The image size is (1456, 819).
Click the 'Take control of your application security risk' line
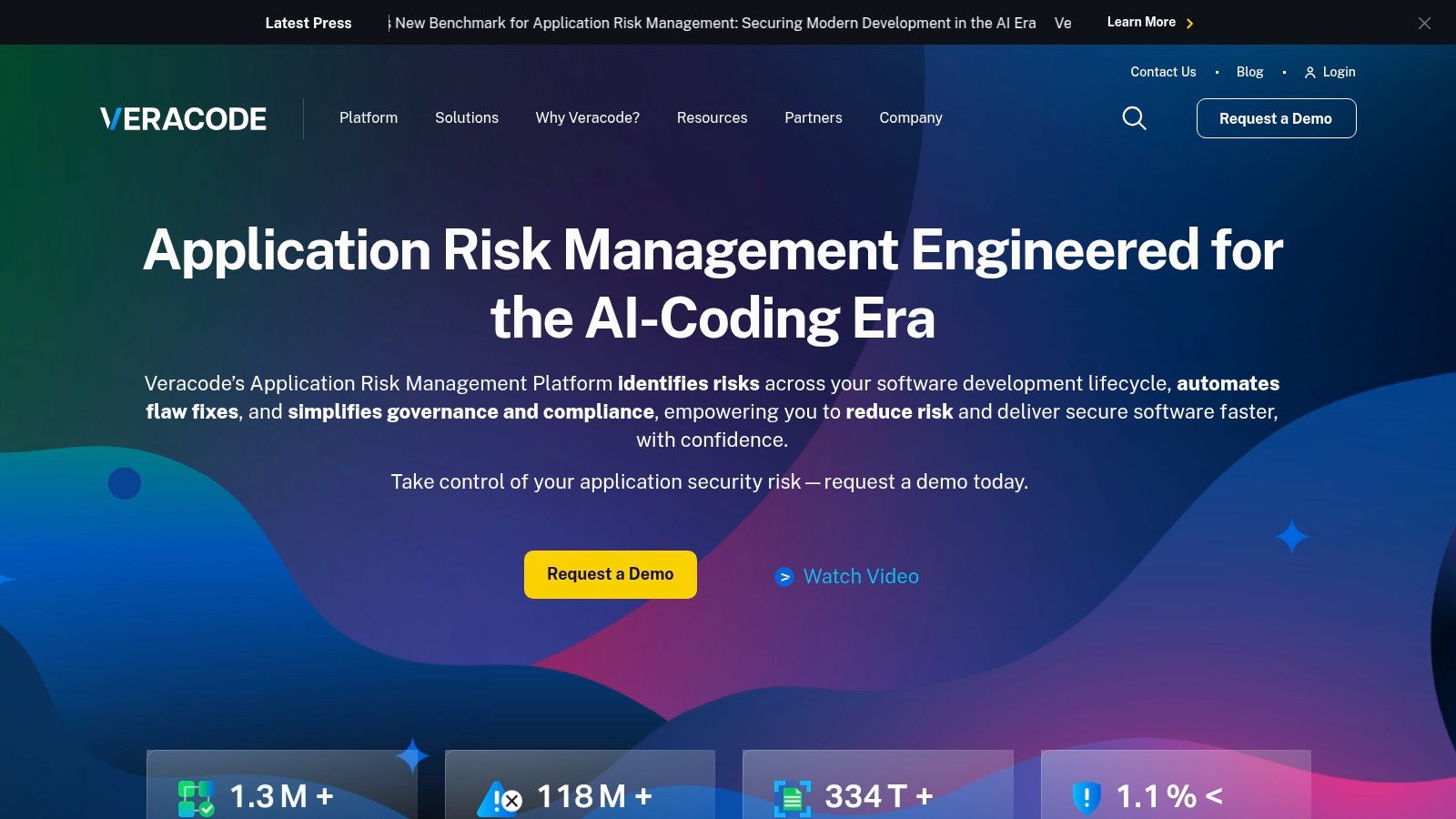pyautogui.click(x=710, y=481)
